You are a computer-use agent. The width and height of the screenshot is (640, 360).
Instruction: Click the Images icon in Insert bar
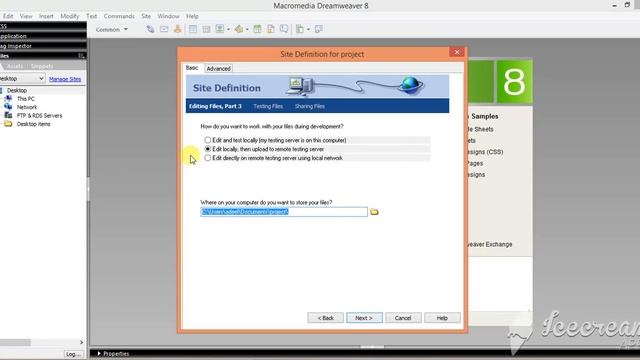[220, 29]
